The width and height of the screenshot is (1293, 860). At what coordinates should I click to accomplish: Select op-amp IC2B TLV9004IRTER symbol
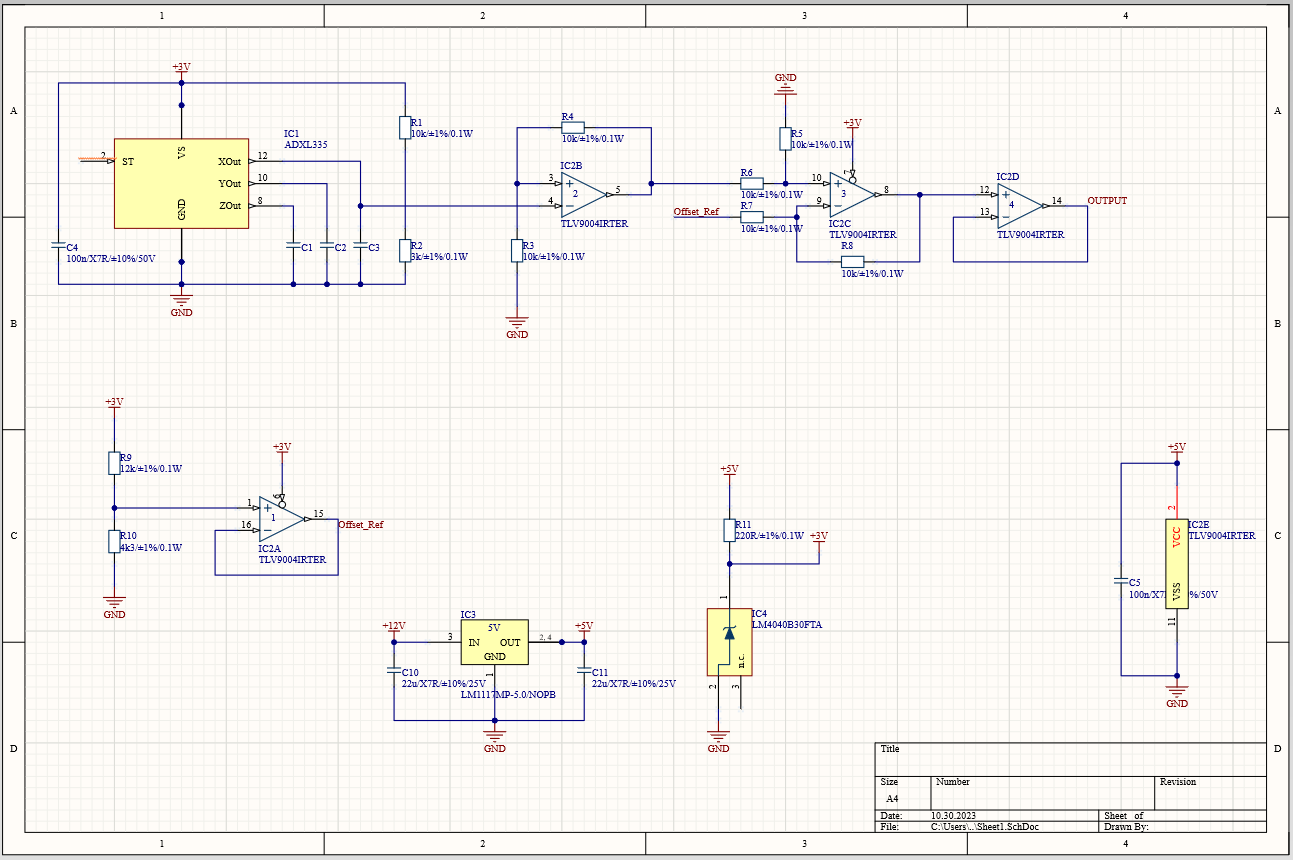coord(580,190)
